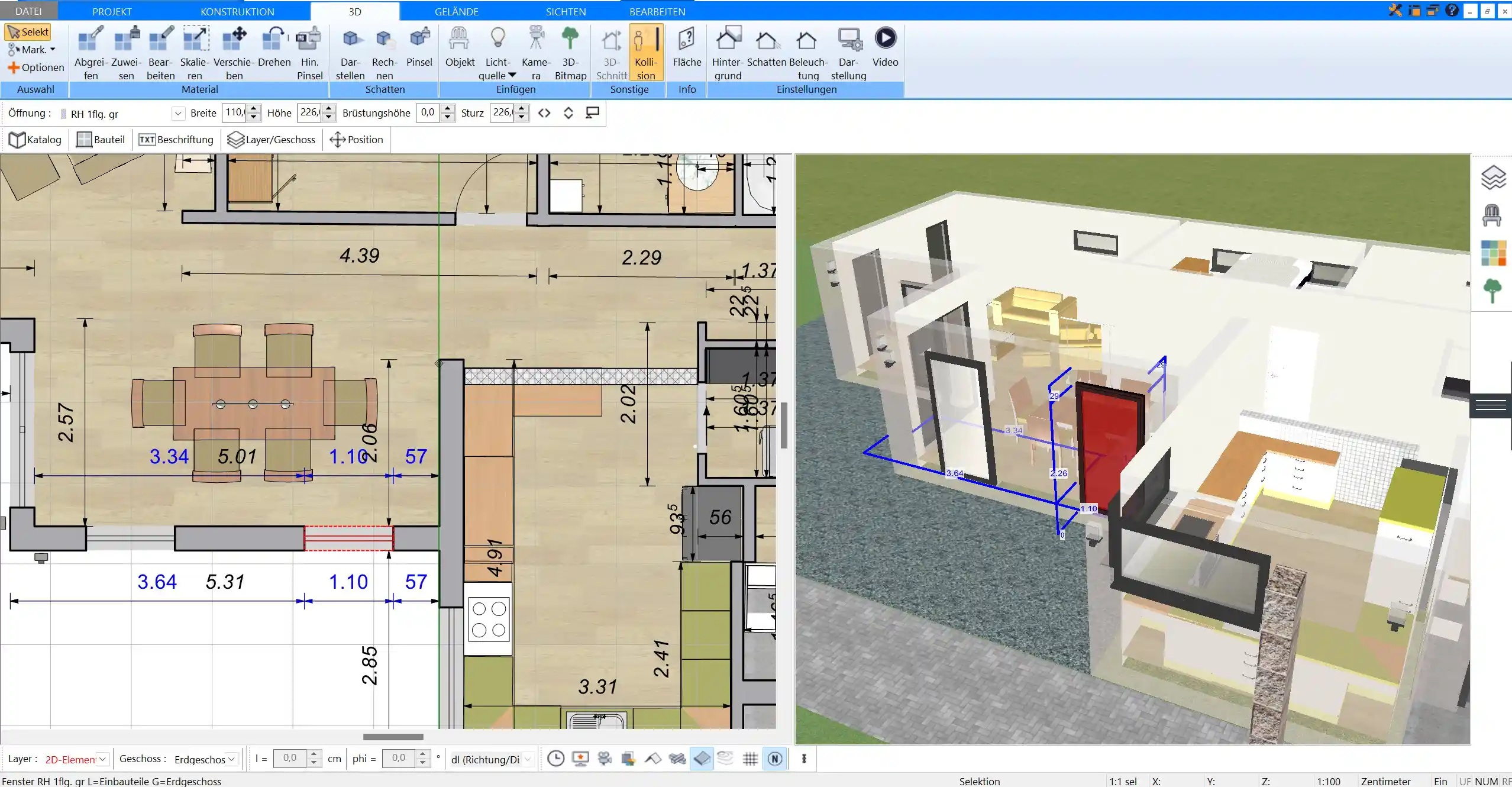The width and height of the screenshot is (1512, 787).
Task: Toggle the Kollision mode button
Action: [646, 53]
